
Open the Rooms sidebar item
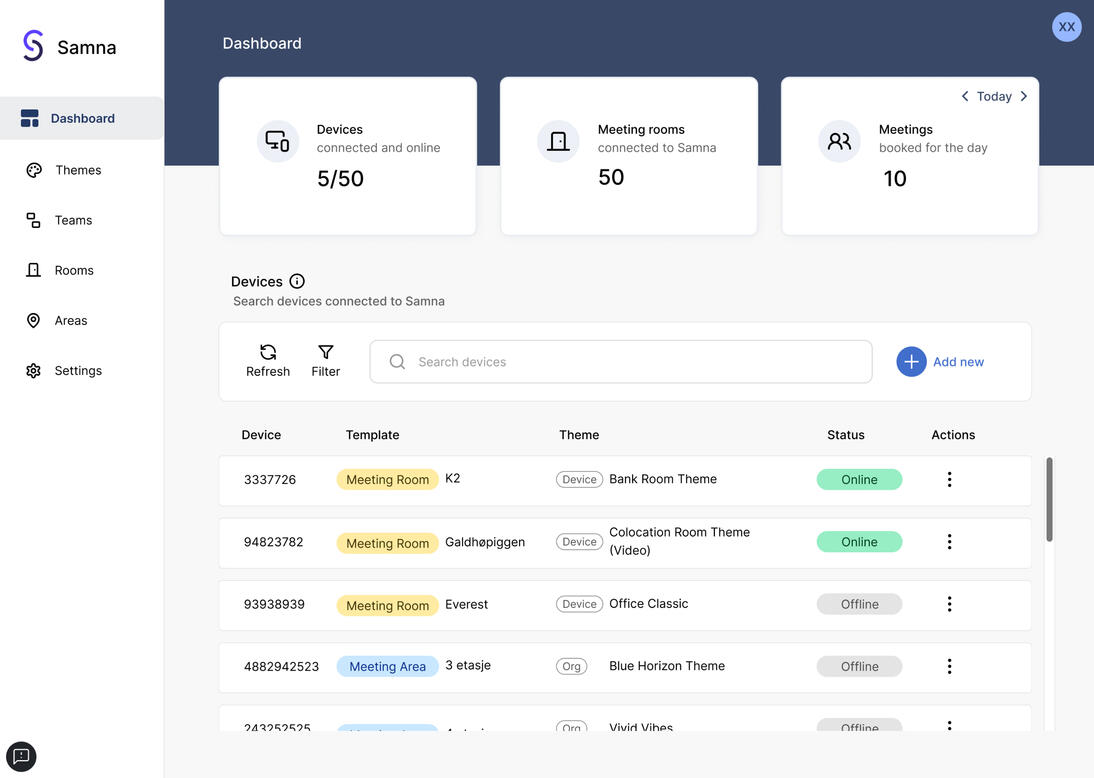[74, 270]
